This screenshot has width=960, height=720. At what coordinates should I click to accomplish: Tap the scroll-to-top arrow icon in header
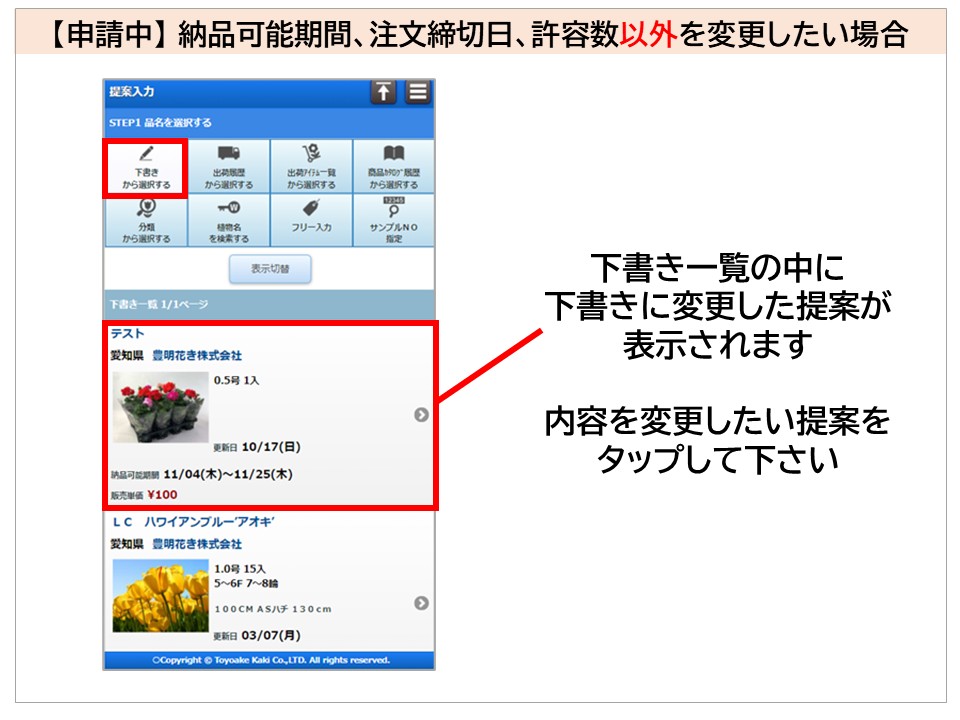tap(383, 92)
